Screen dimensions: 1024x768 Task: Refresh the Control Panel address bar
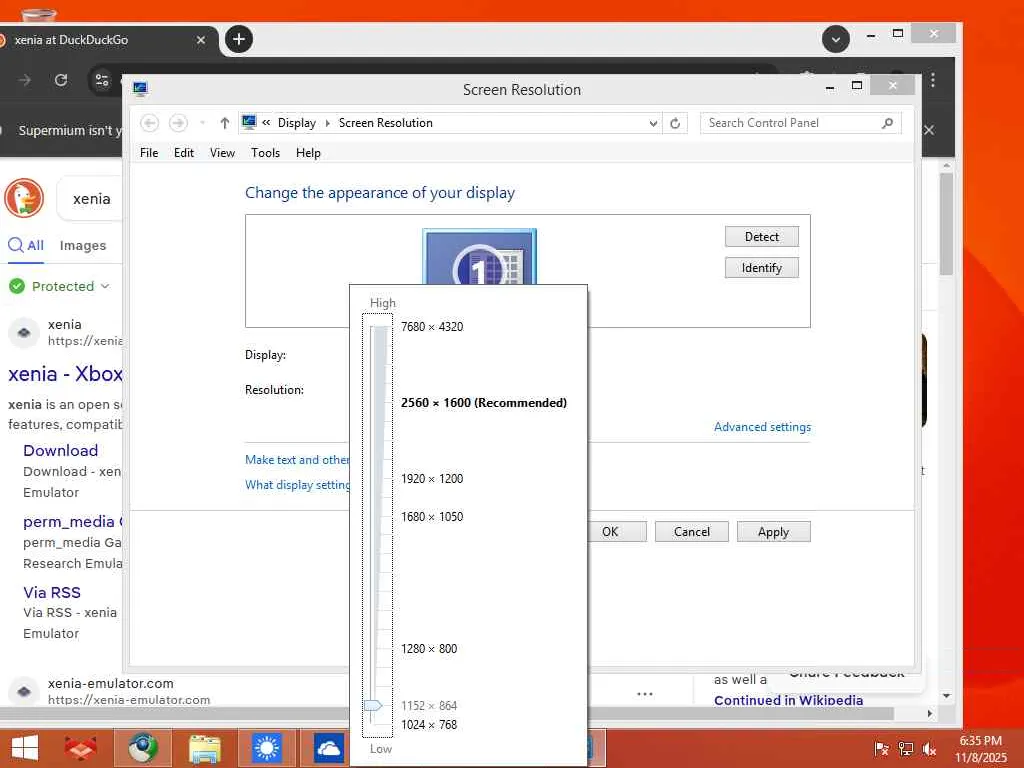[675, 123]
